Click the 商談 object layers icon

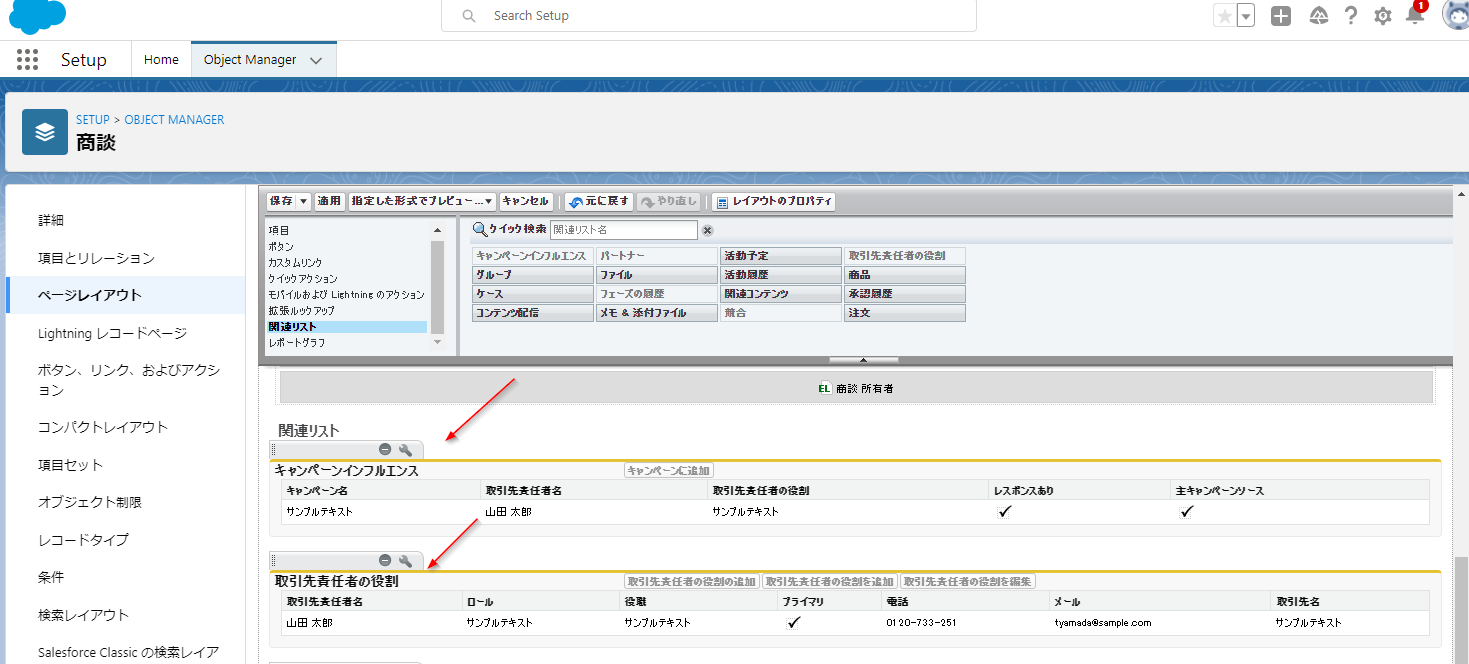(x=45, y=132)
